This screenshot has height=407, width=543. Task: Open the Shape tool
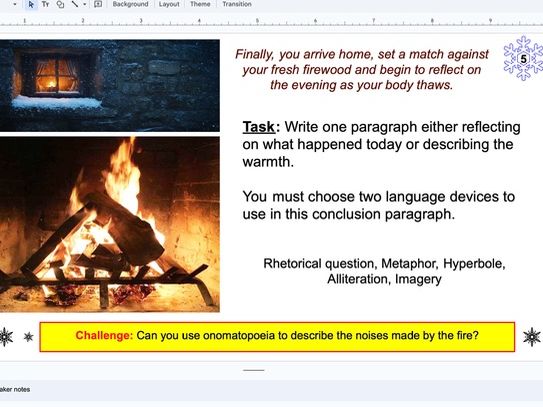60,5
